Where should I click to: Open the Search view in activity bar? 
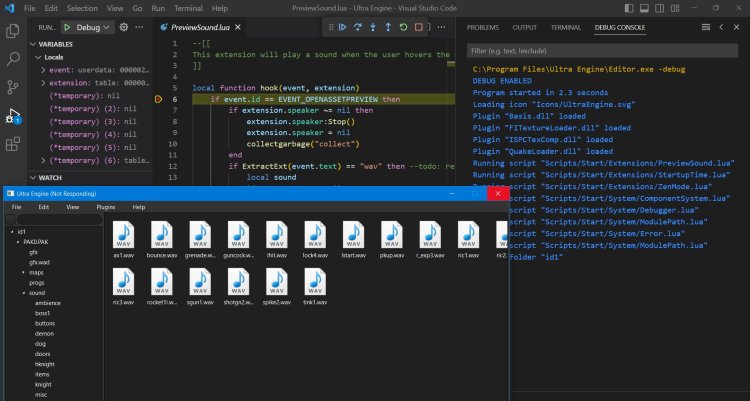coord(13,59)
